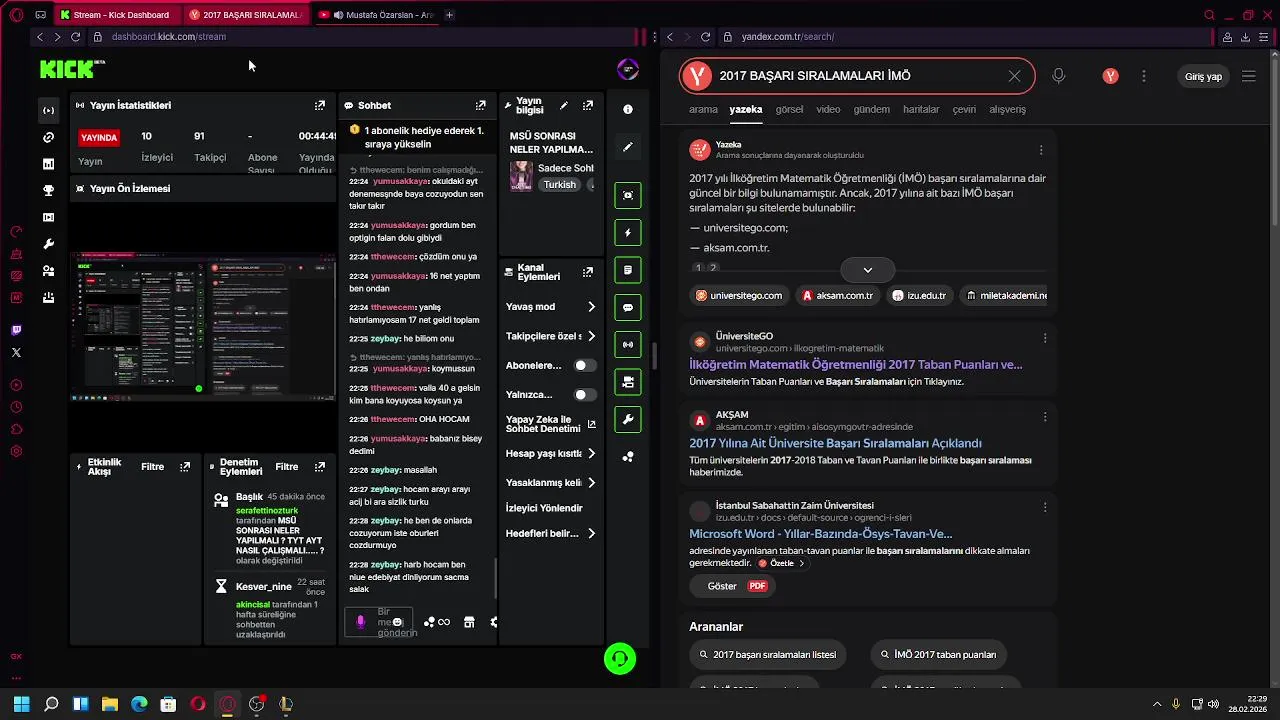Open İlköğretim Matematik Öğretmenliği 2017 Taban Puanları link
The height and width of the screenshot is (720, 1280).
point(855,364)
